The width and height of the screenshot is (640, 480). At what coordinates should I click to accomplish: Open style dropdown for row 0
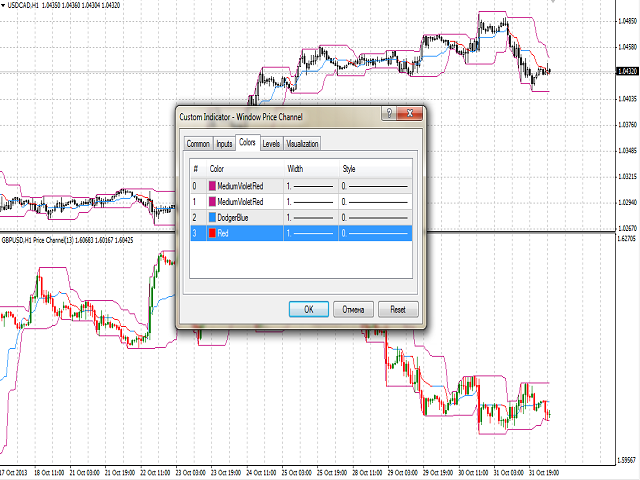click(376, 186)
